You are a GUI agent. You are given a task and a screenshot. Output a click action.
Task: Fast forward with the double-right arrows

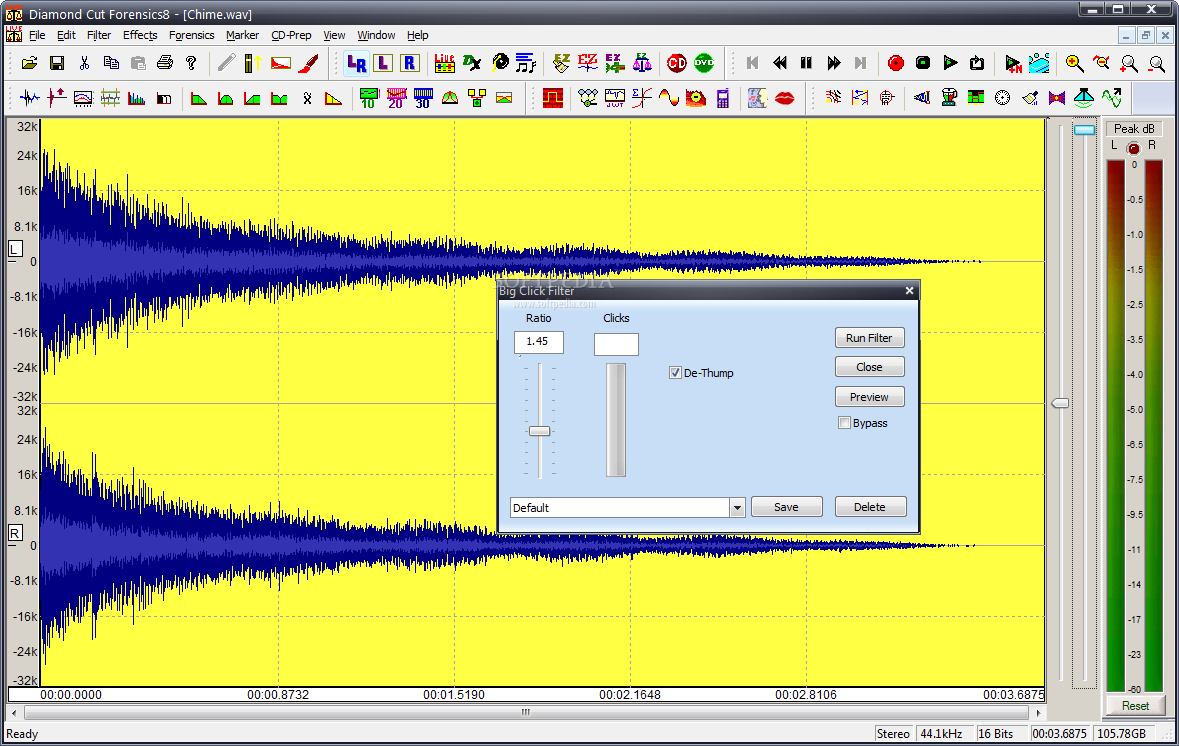coord(833,63)
